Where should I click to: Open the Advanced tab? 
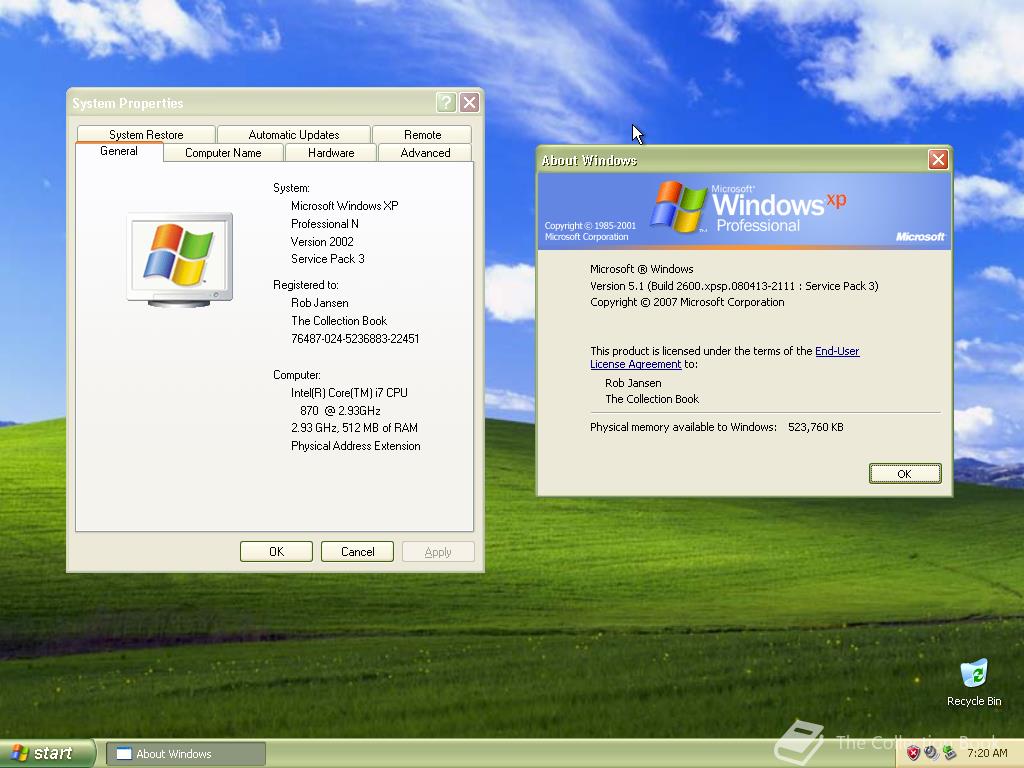point(425,153)
